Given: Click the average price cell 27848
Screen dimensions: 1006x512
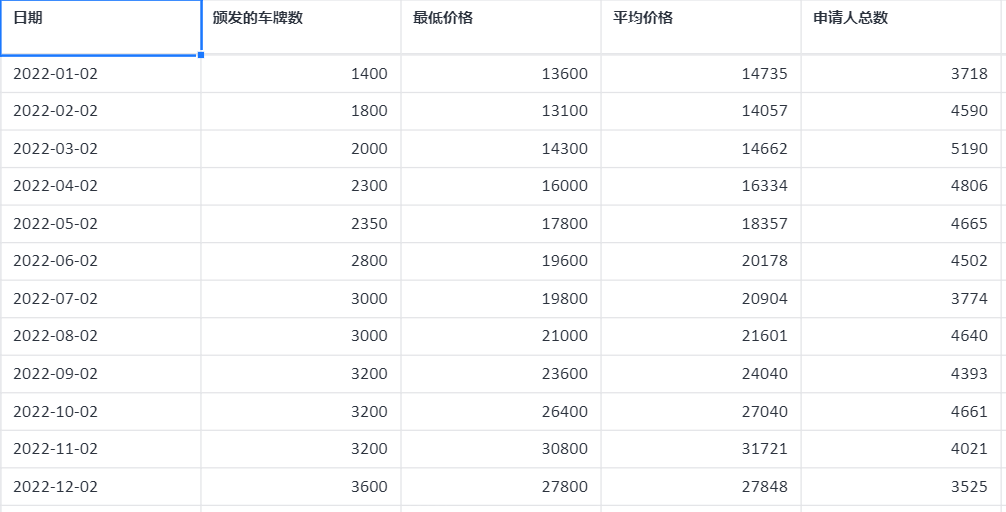Looking at the screenshot, I should point(700,486).
